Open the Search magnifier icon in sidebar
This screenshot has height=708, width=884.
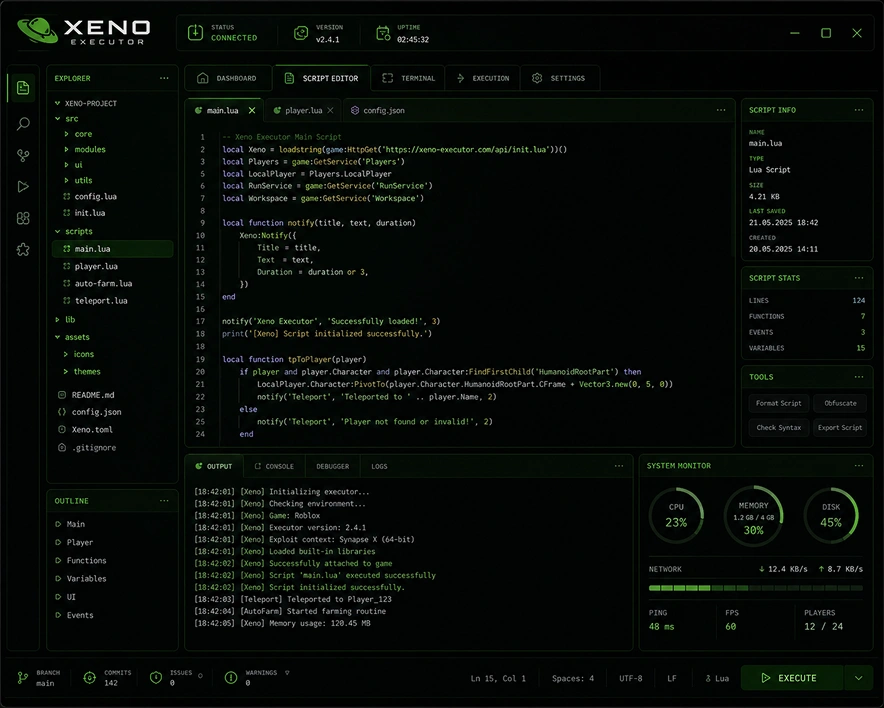[x=23, y=123]
